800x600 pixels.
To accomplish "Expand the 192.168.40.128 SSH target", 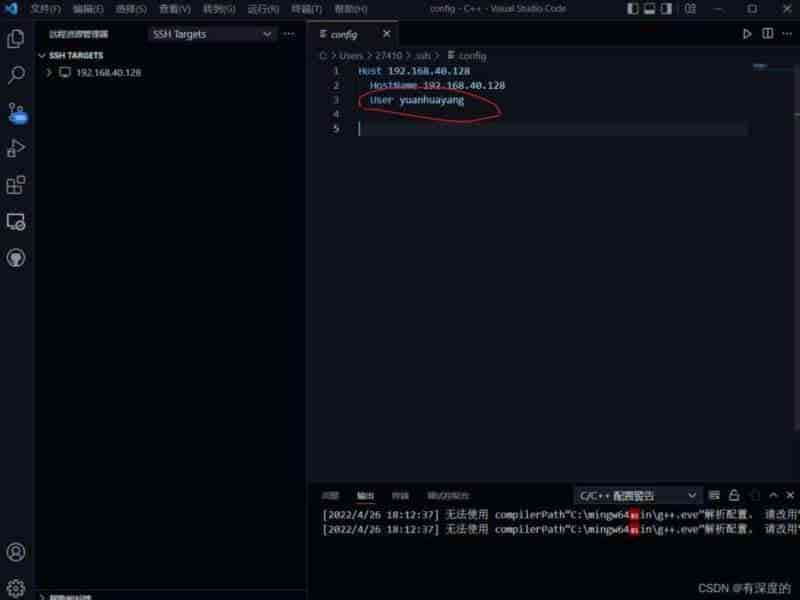I will coord(48,73).
